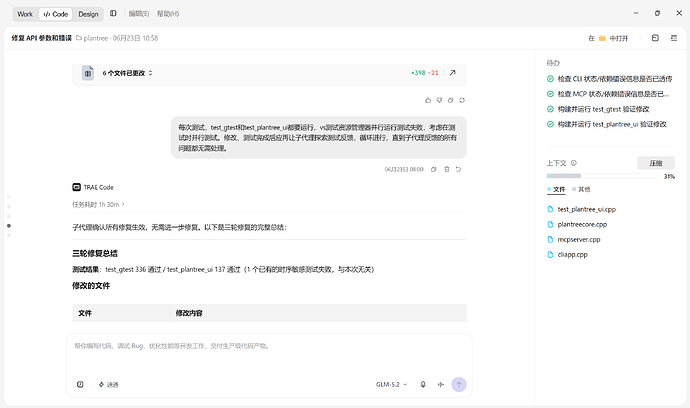
Task: Open the 编辑(E) menu
Action: (139, 14)
